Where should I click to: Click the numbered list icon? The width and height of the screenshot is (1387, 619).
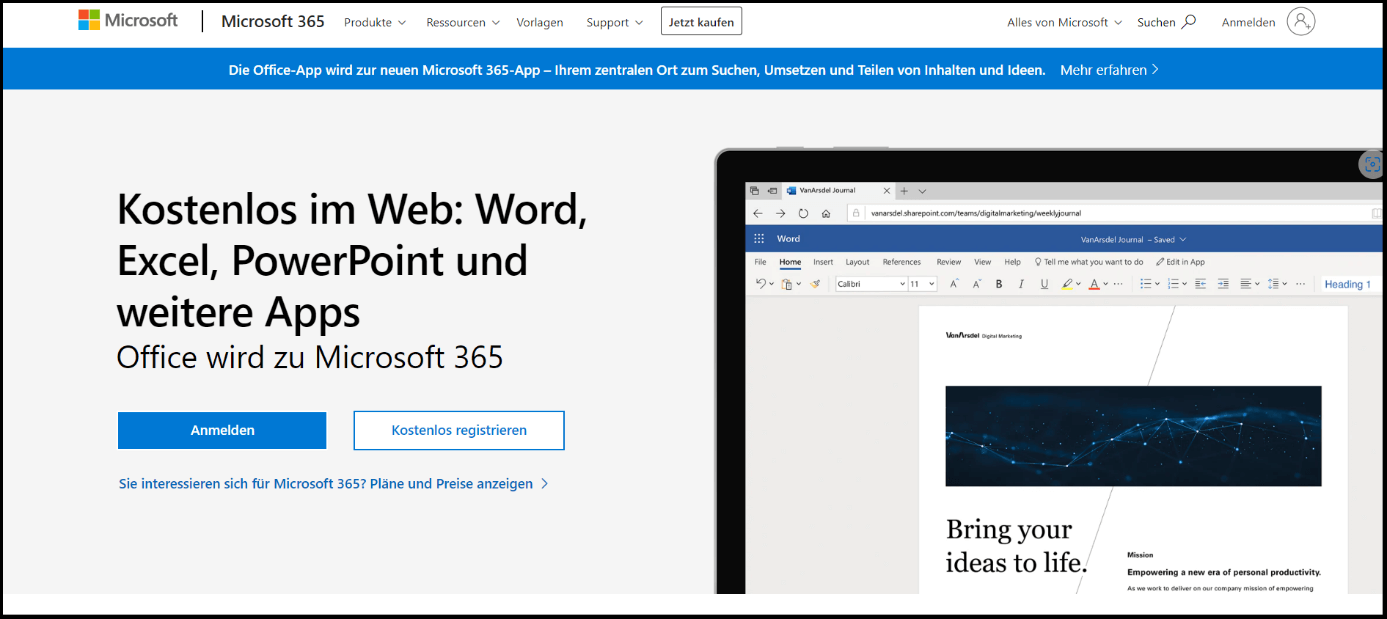click(1173, 284)
